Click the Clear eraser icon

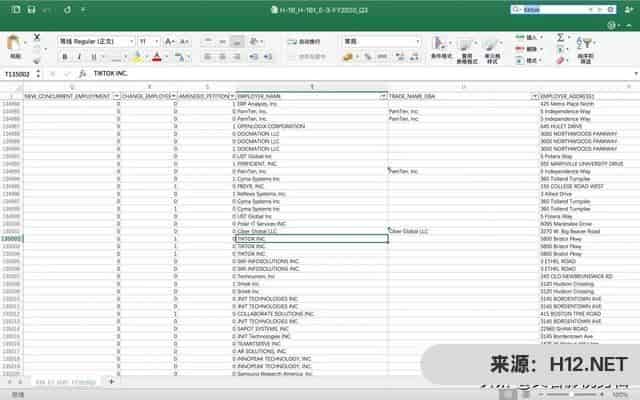(x=561, y=60)
